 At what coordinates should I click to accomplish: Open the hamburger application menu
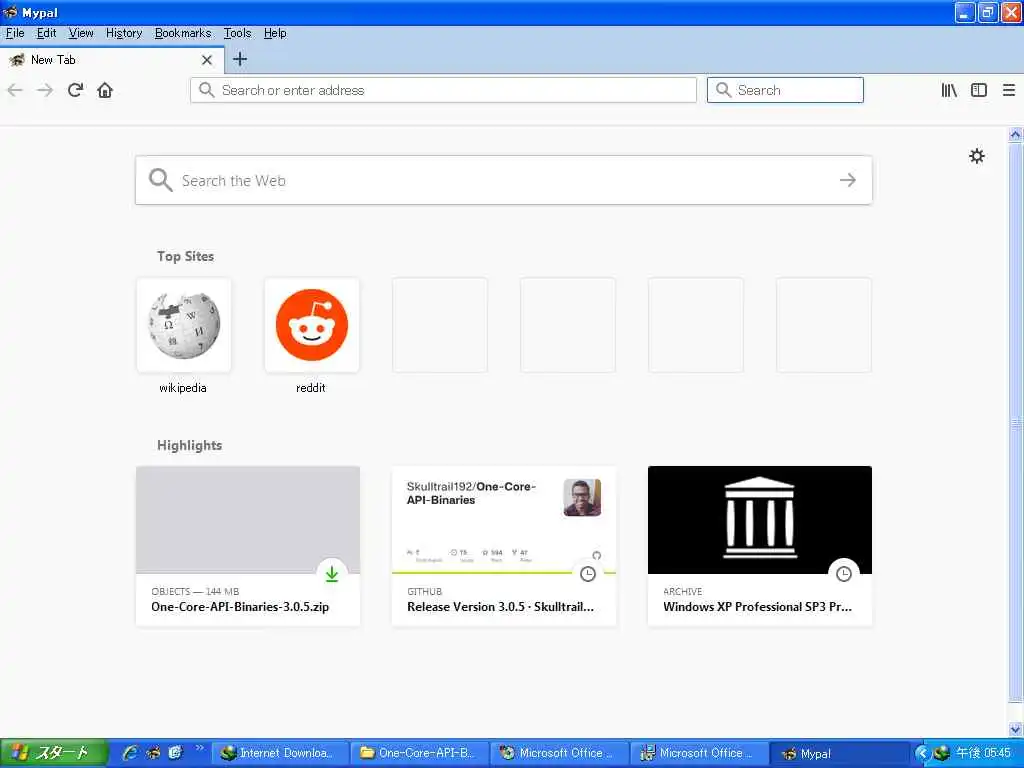coord(1008,90)
